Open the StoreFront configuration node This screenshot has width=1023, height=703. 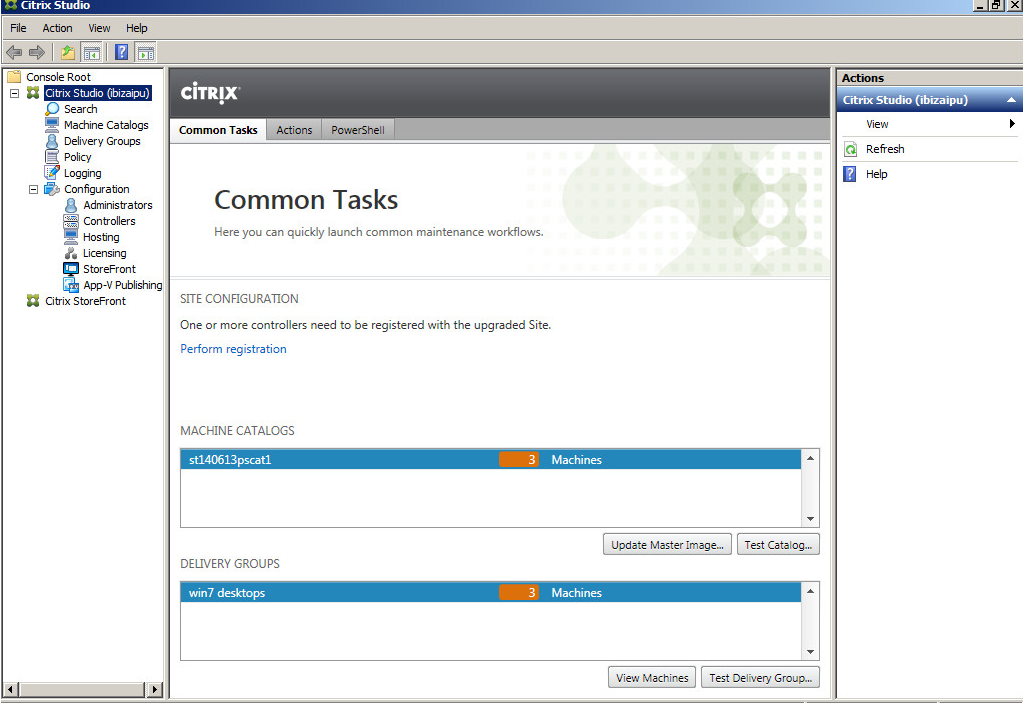109,269
